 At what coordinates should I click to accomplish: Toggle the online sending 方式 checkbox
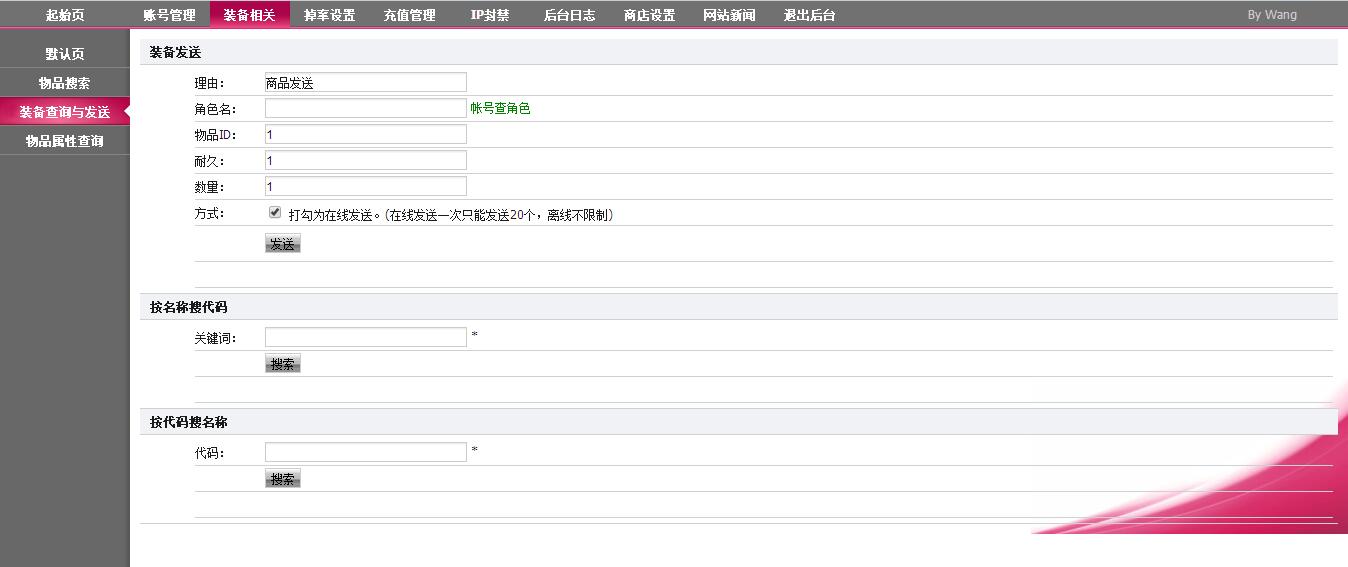(x=275, y=213)
